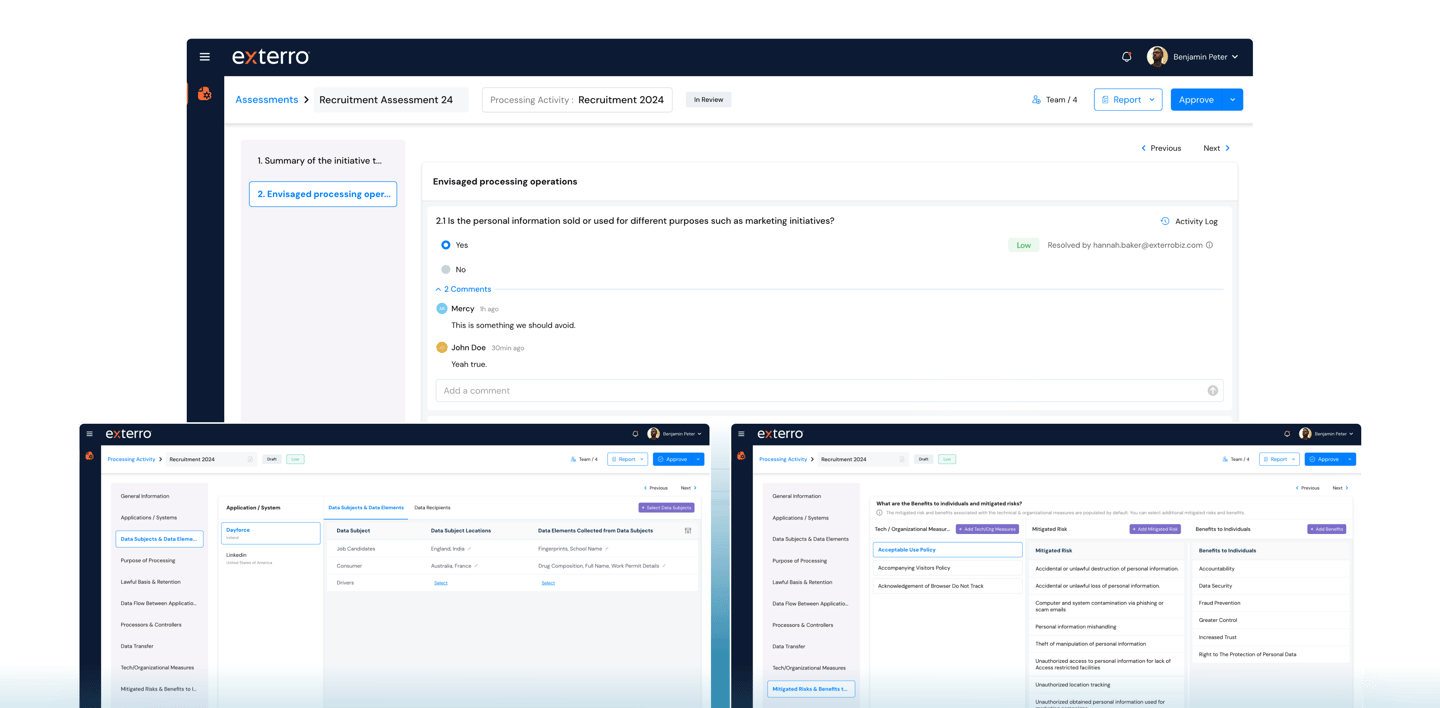Click Add Benefits button
This screenshot has height=708, width=1440.
(x=1327, y=529)
